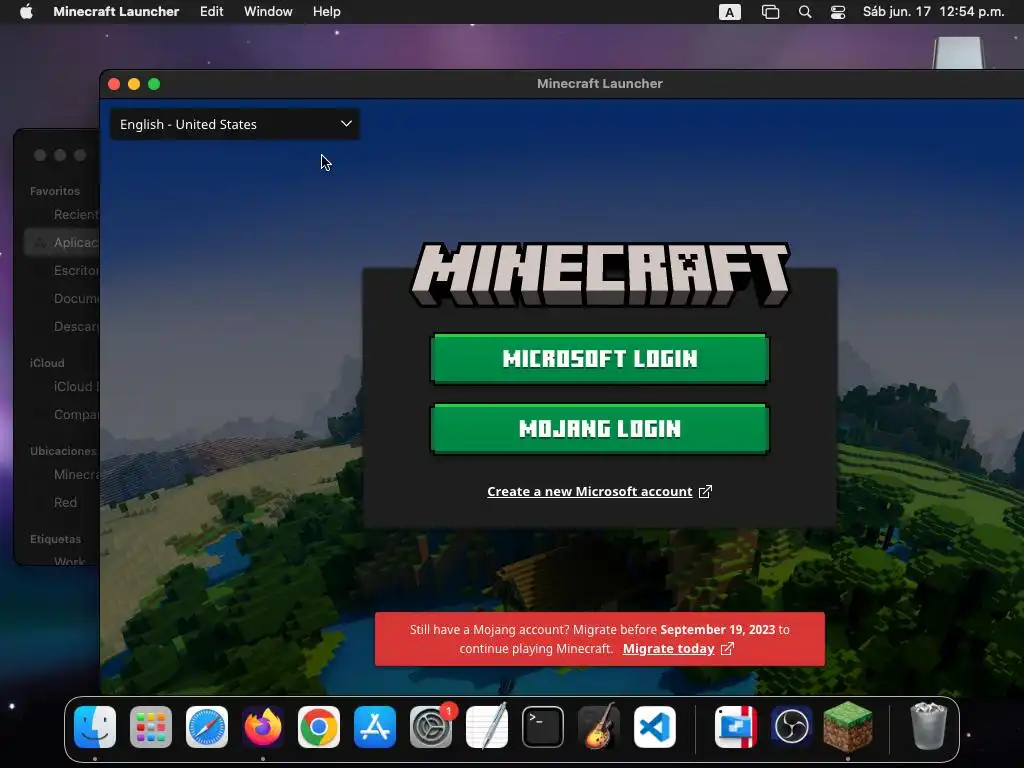Viewport: 1024px width, 768px height.
Task: Click the Minecraft logo image
Action: (x=600, y=274)
